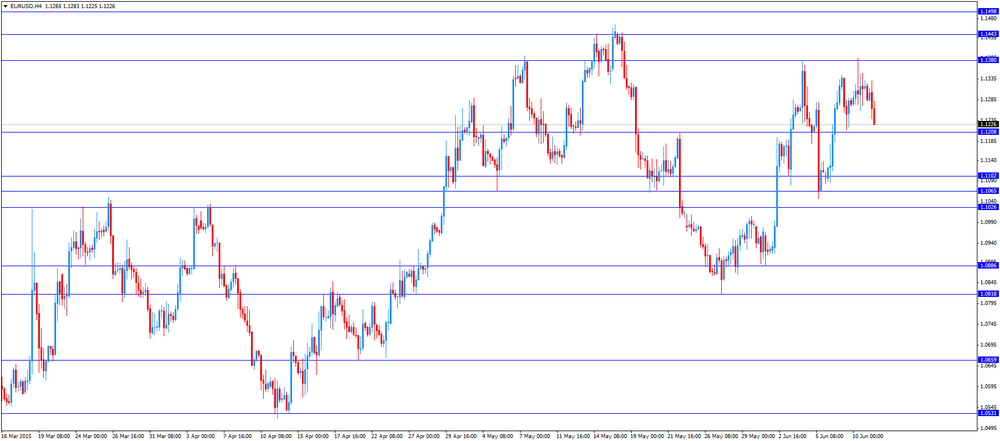1000x441 pixels.
Task: Click the 1.1140 price scale value
Action: tap(988, 160)
